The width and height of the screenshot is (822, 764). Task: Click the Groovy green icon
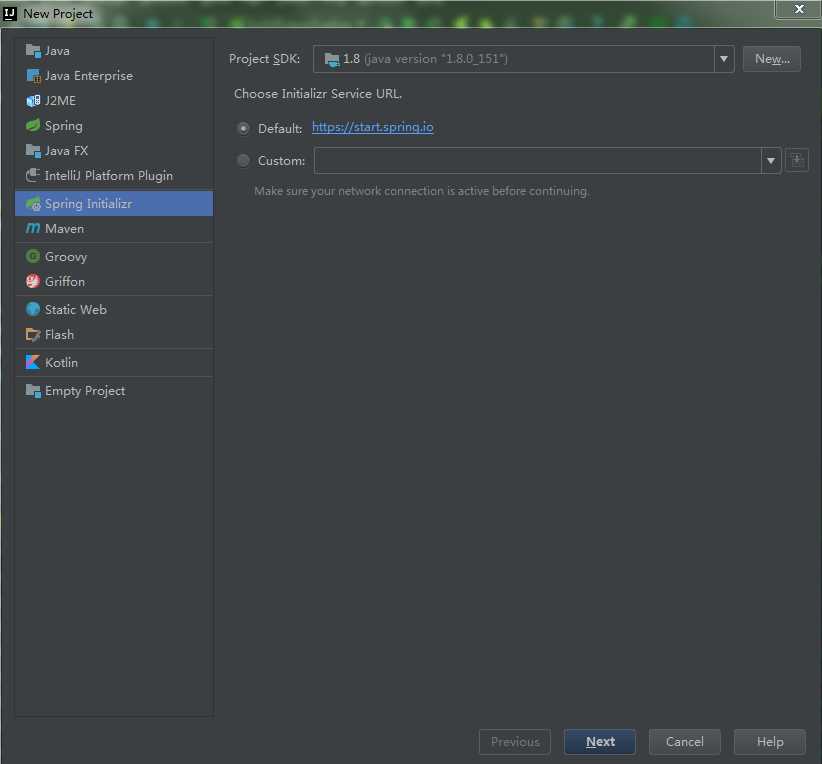pos(33,256)
